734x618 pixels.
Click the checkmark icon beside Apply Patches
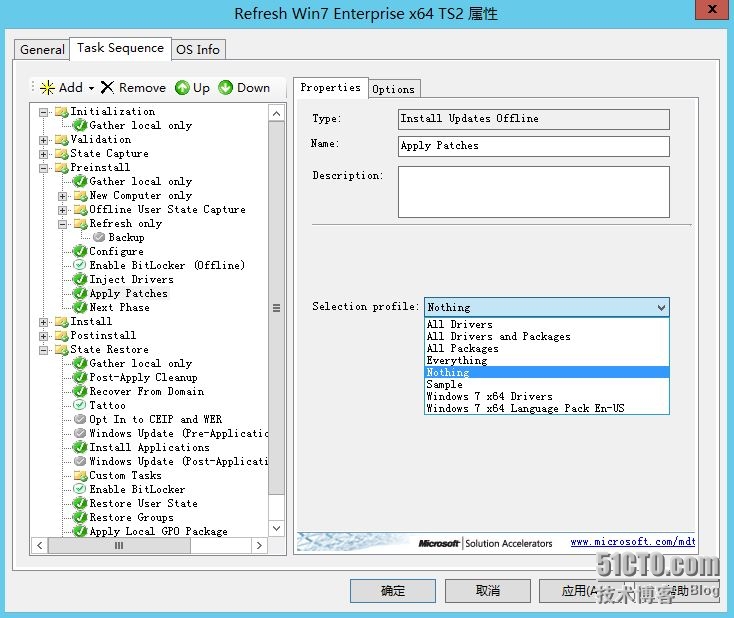pyautogui.click(x=81, y=294)
